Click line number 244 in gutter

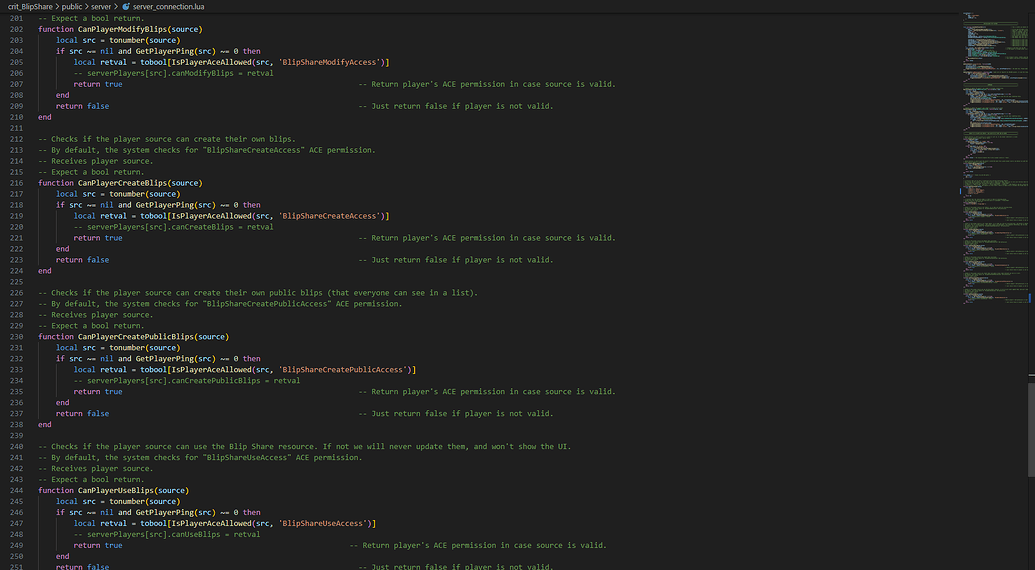(x=16, y=491)
